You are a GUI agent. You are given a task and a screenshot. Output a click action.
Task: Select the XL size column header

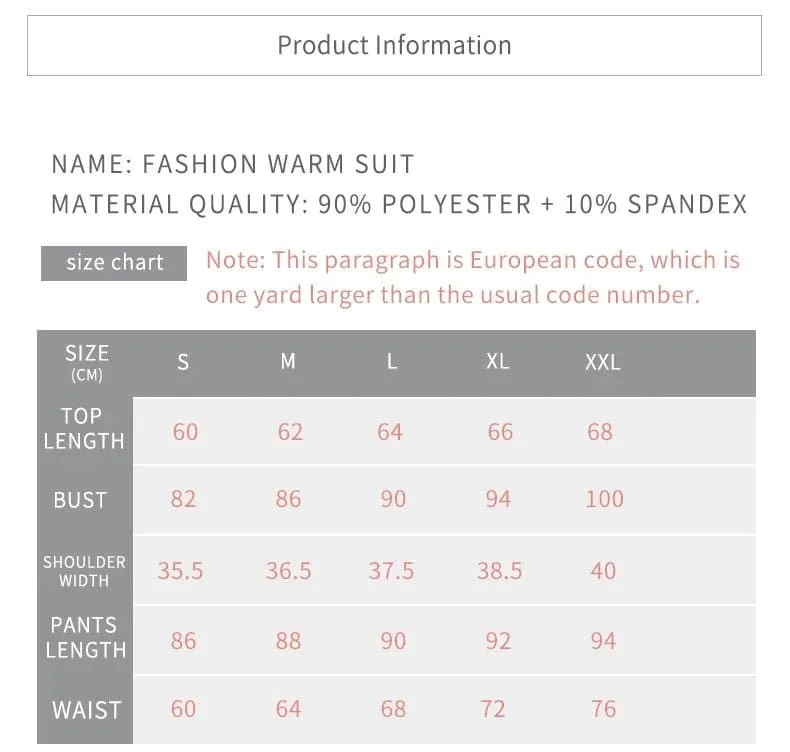(x=497, y=362)
